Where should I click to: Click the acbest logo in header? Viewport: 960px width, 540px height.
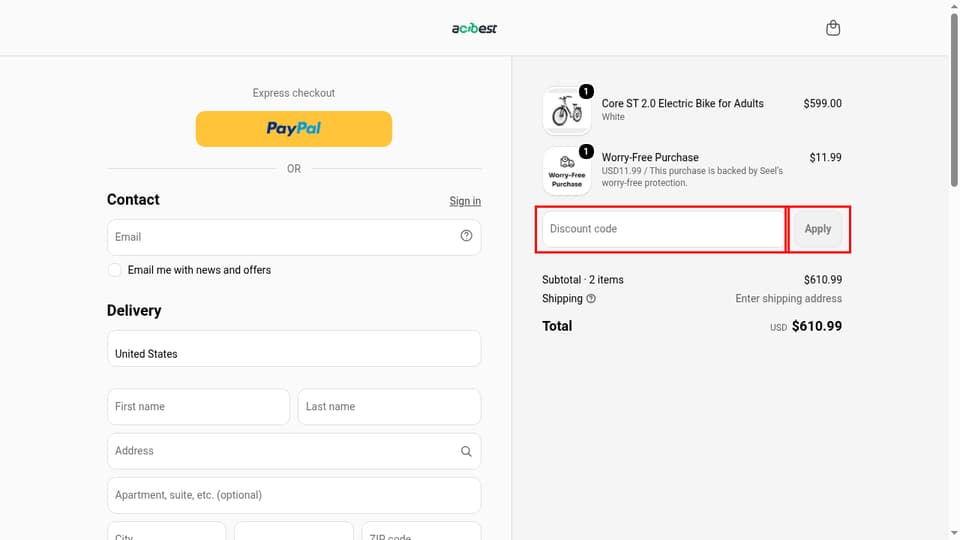click(474, 28)
